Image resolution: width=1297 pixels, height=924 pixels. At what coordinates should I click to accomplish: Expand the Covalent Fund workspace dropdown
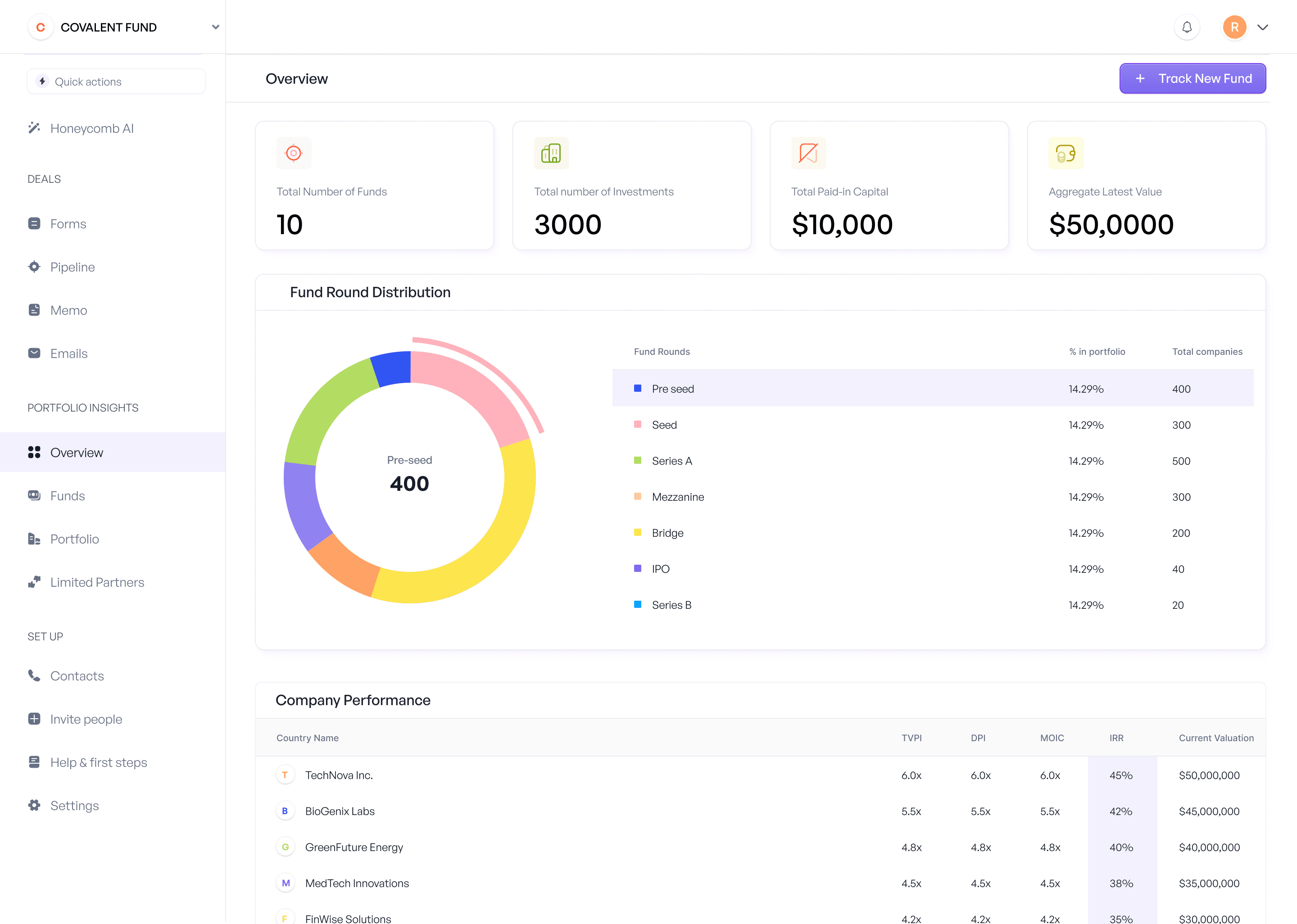pos(215,27)
